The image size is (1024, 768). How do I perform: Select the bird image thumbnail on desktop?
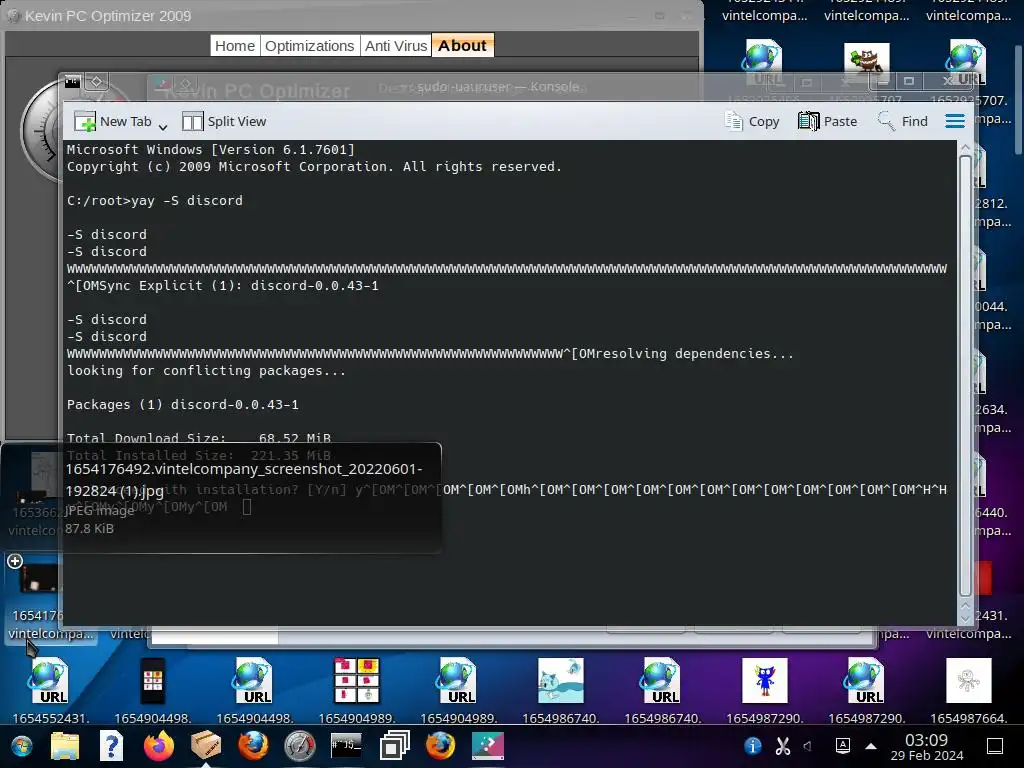pos(866,62)
